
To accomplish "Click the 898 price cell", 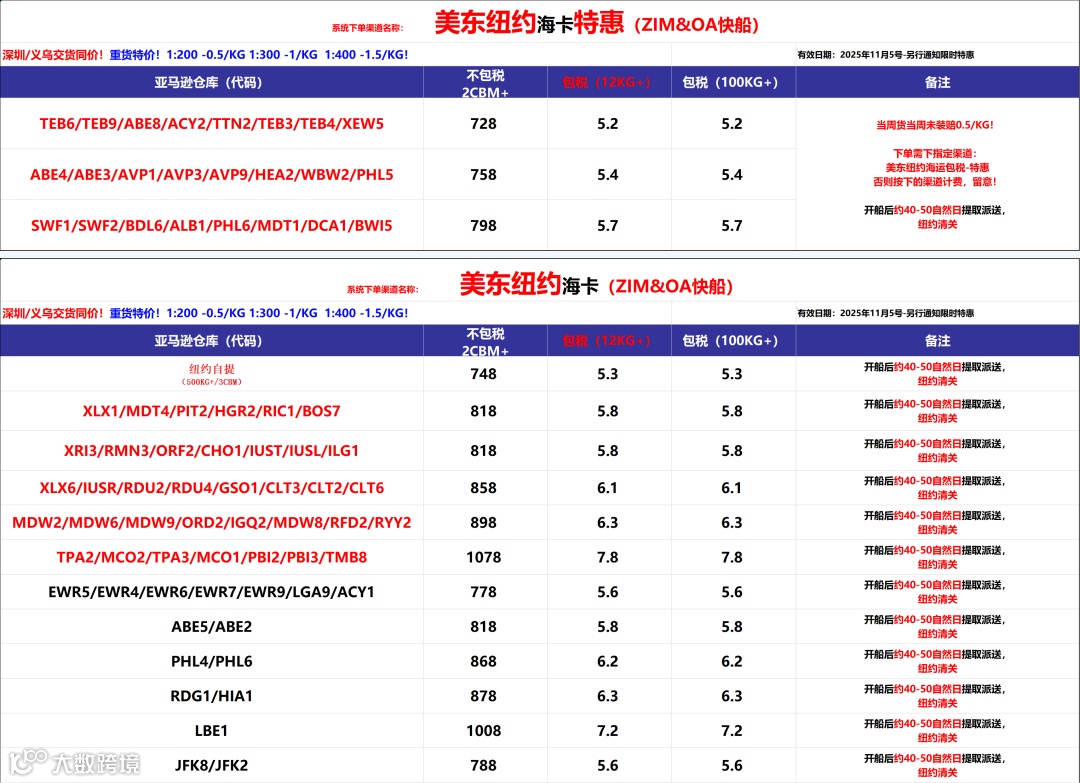I will coord(484,523).
